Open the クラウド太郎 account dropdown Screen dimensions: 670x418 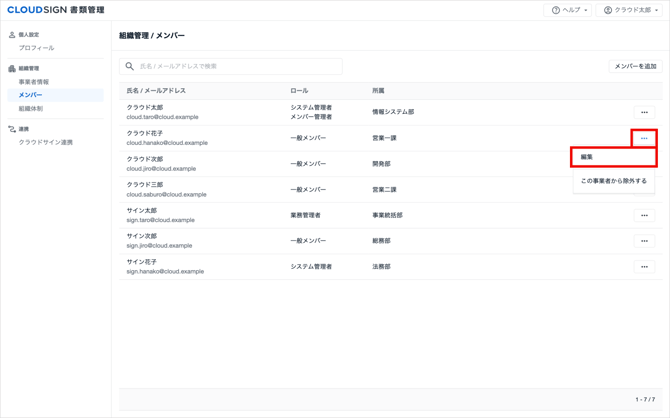629,10
